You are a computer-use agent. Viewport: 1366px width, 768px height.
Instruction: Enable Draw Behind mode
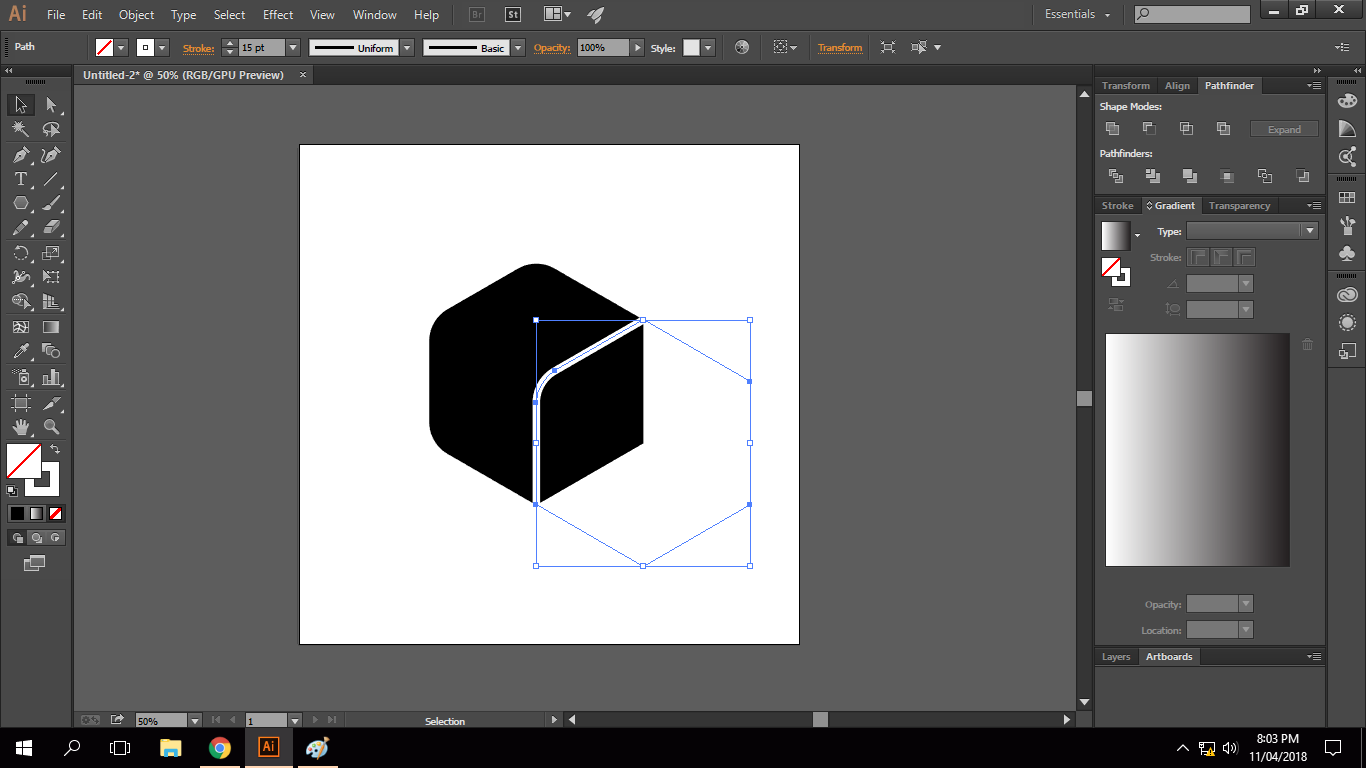click(x=37, y=538)
